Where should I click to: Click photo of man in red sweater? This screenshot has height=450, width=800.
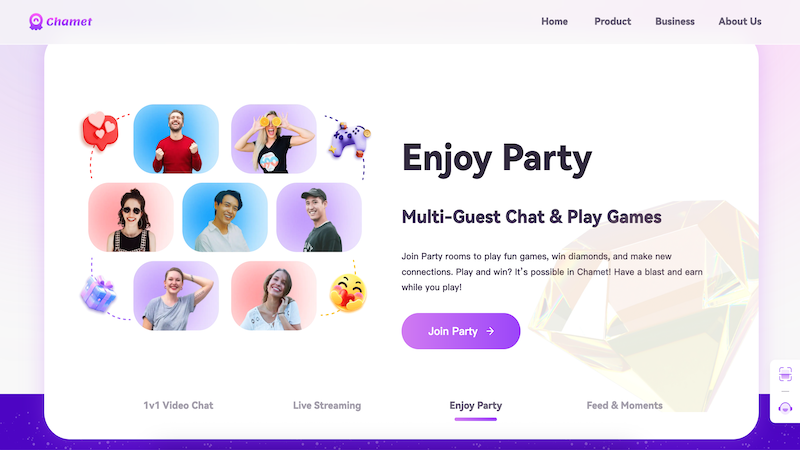pos(176,139)
